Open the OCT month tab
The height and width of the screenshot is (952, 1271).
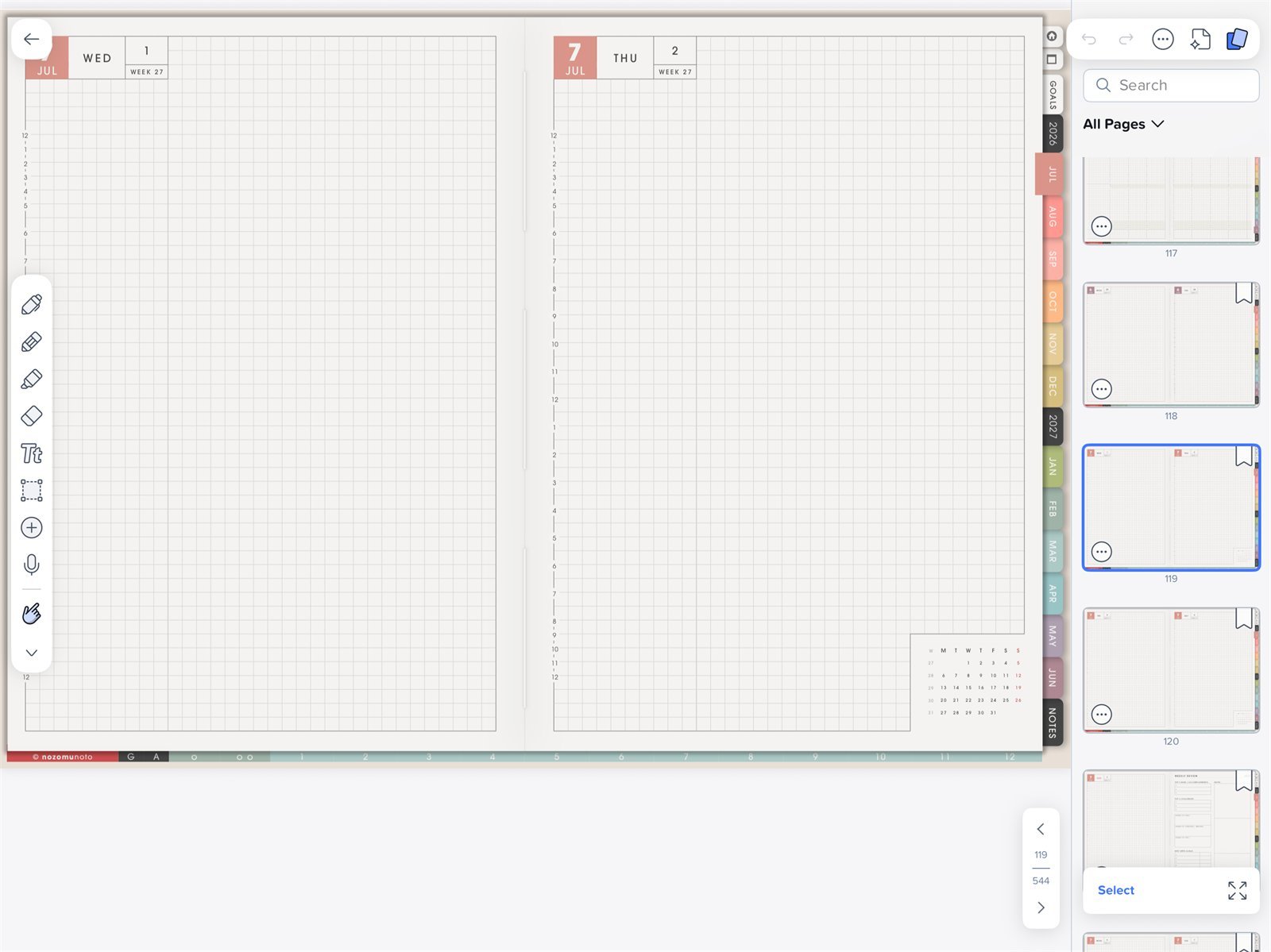pyautogui.click(x=1053, y=302)
